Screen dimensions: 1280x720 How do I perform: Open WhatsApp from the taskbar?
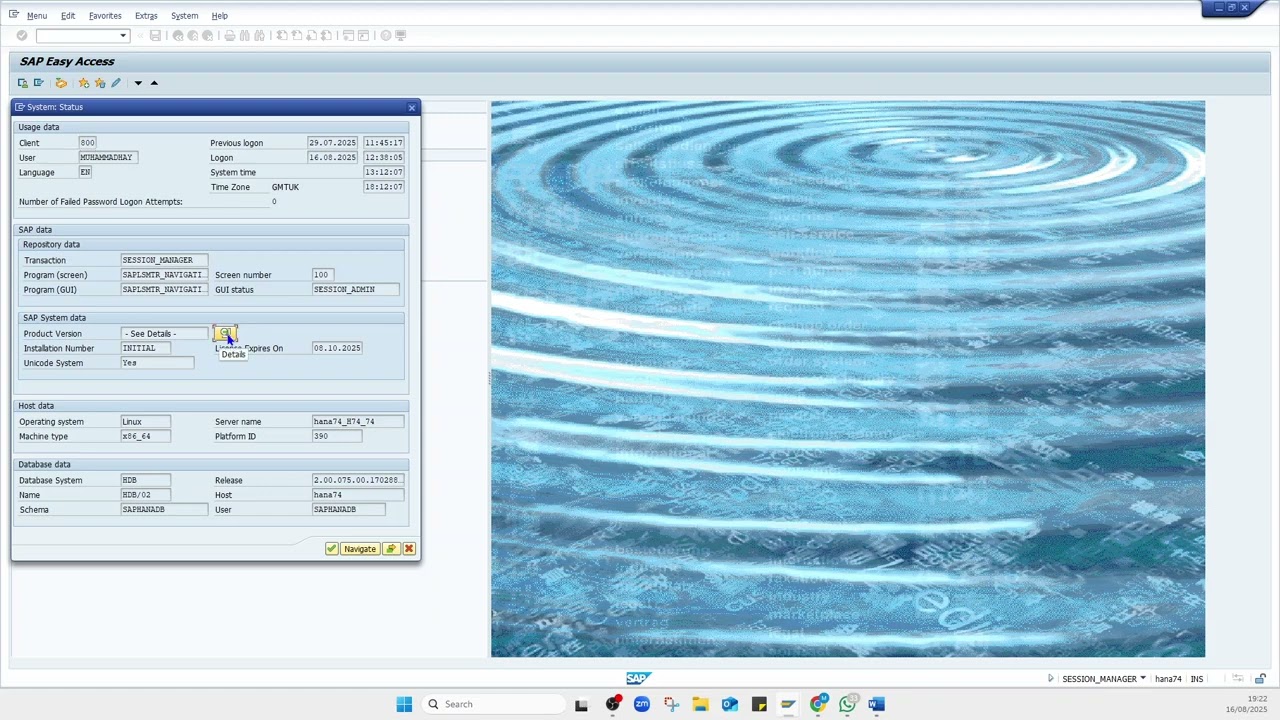848,704
